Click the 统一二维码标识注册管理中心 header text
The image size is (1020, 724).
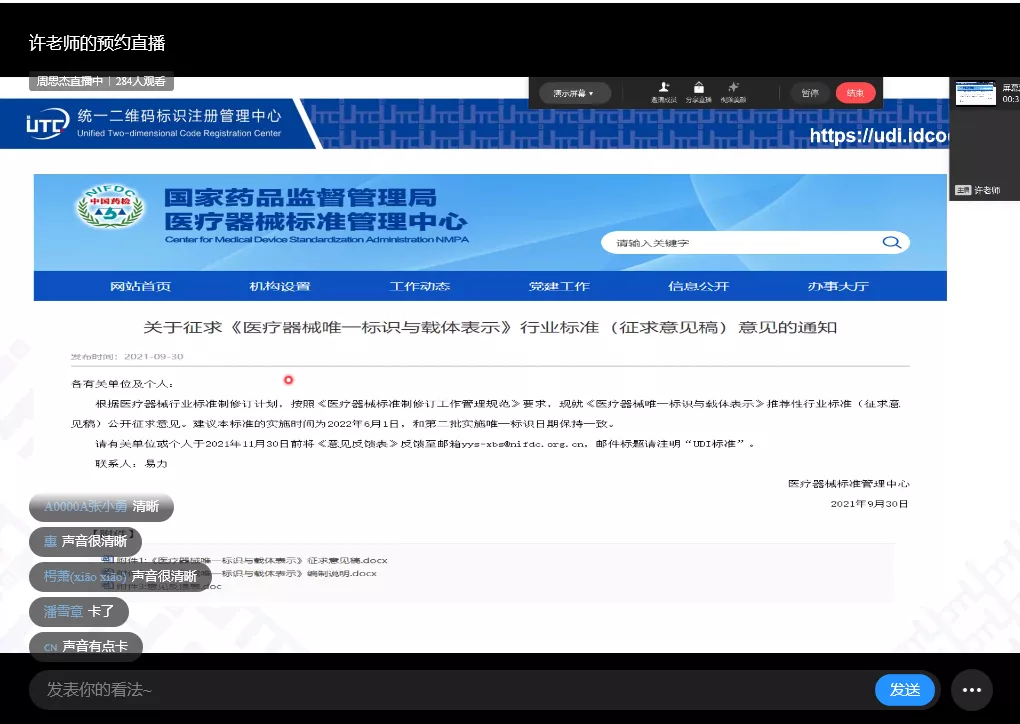click(x=179, y=116)
